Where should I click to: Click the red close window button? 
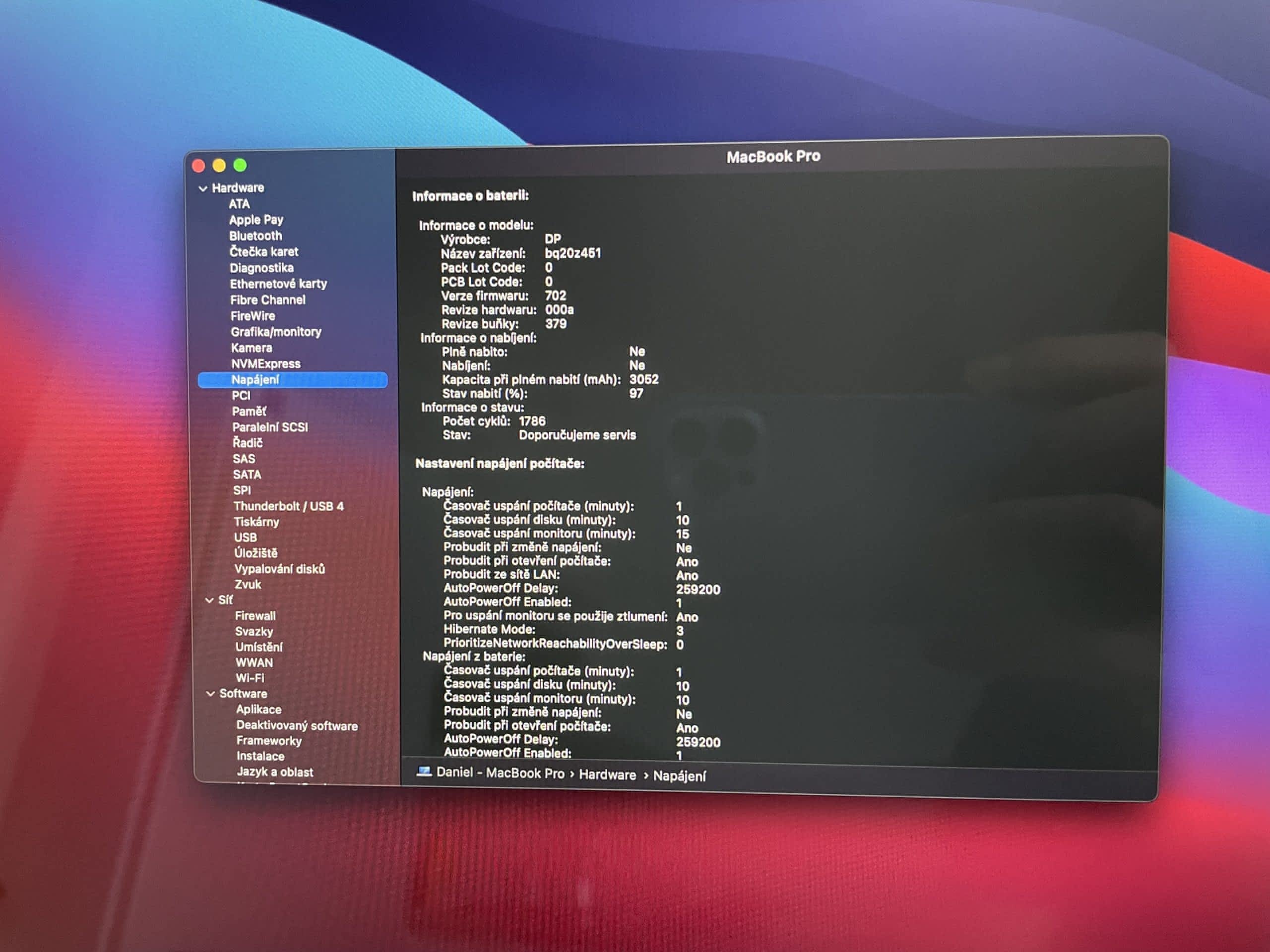[198, 167]
